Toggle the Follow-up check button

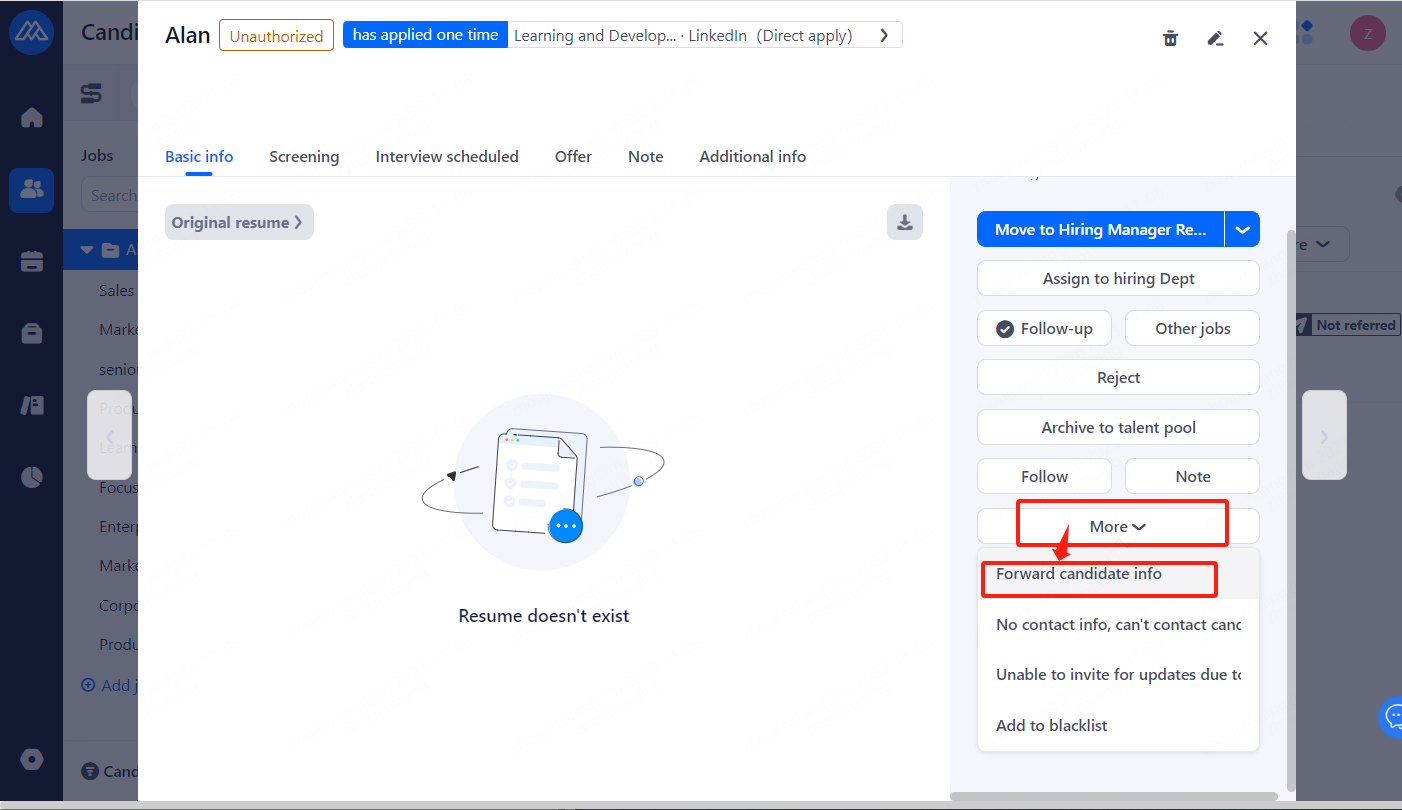pos(1044,328)
